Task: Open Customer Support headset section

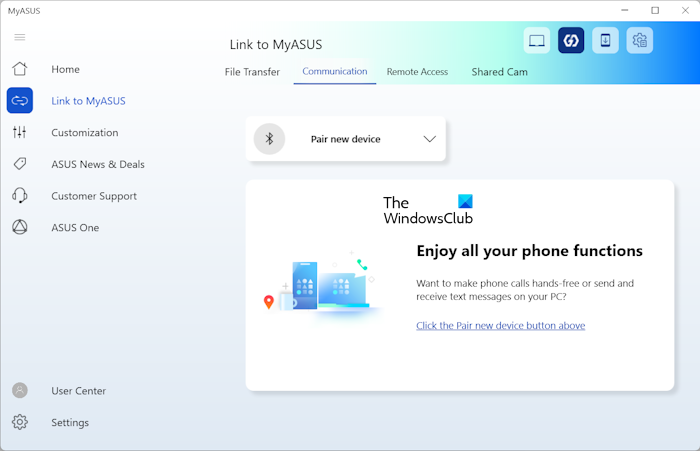Action: tap(94, 196)
